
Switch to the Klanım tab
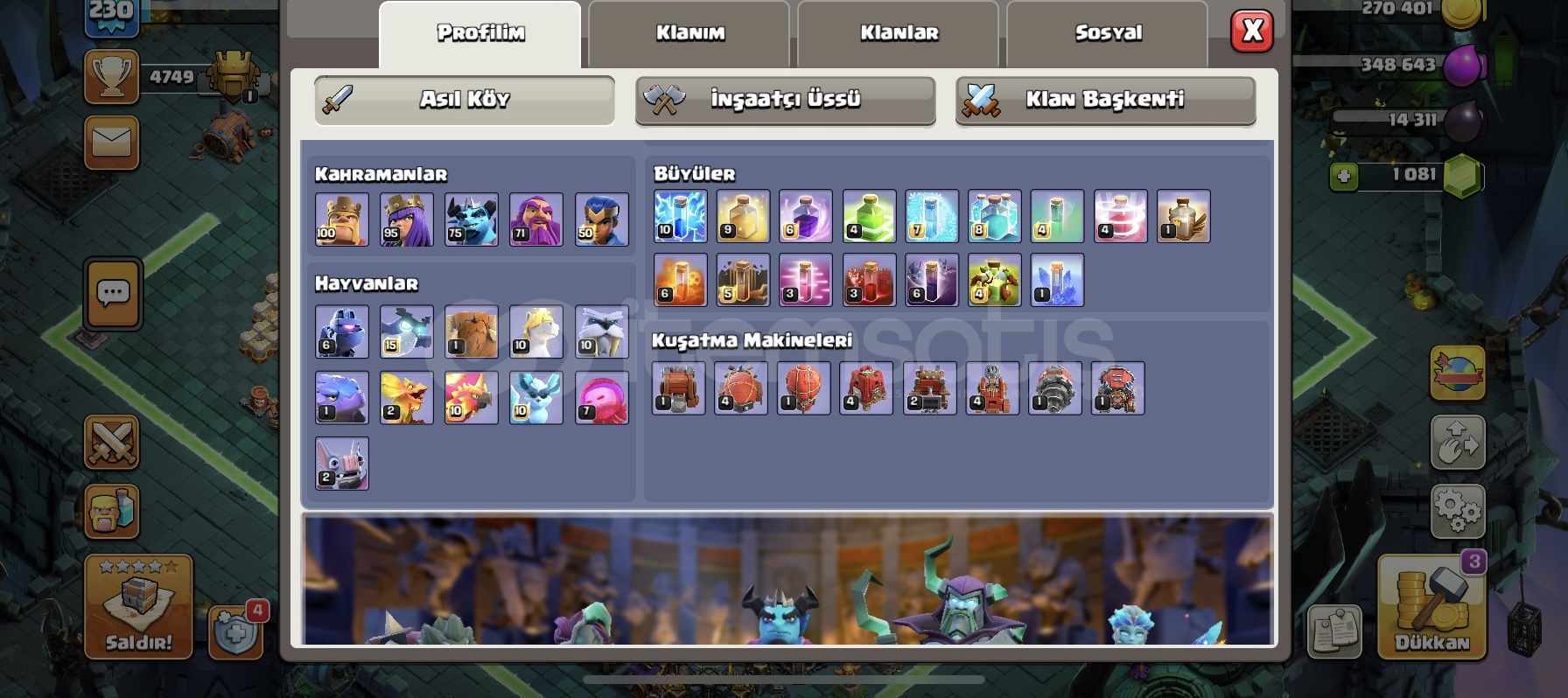689,33
